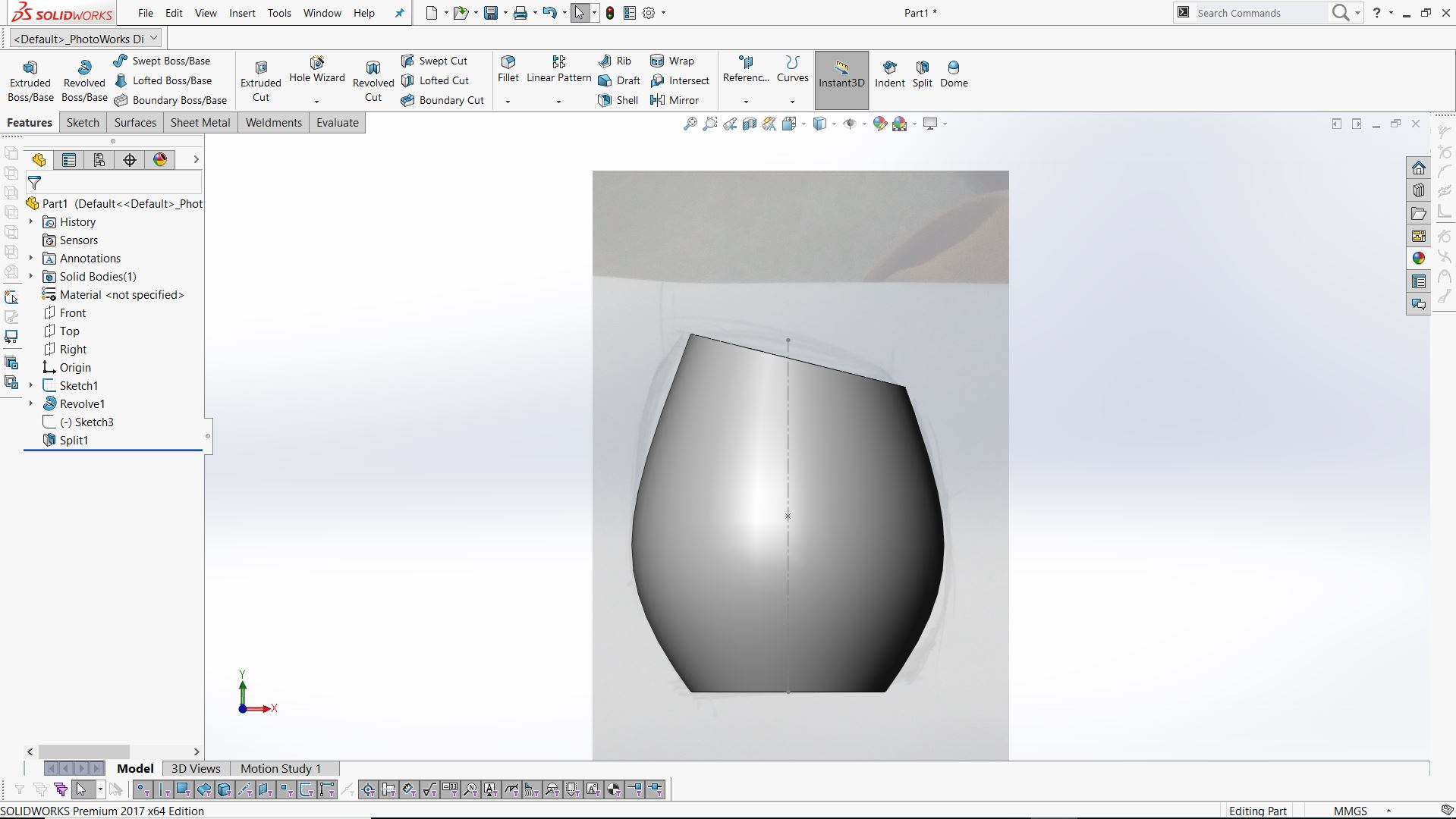Apply the Fillet tool

coord(508,70)
